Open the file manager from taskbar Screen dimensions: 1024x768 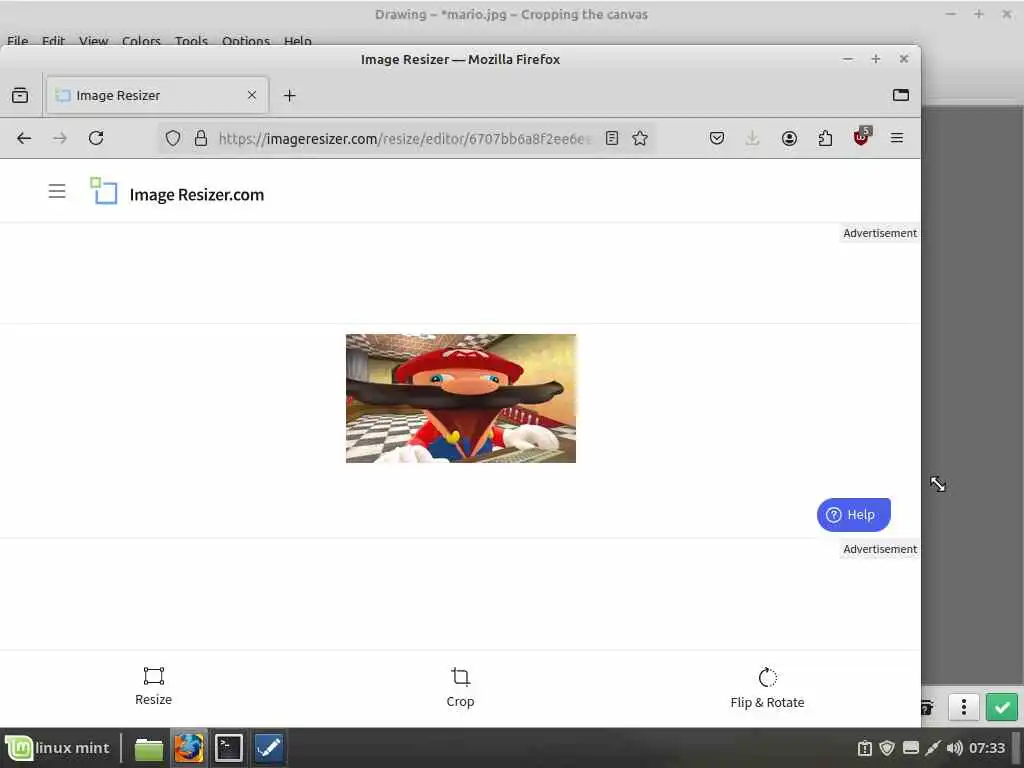pyautogui.click(x=149, y=748)
